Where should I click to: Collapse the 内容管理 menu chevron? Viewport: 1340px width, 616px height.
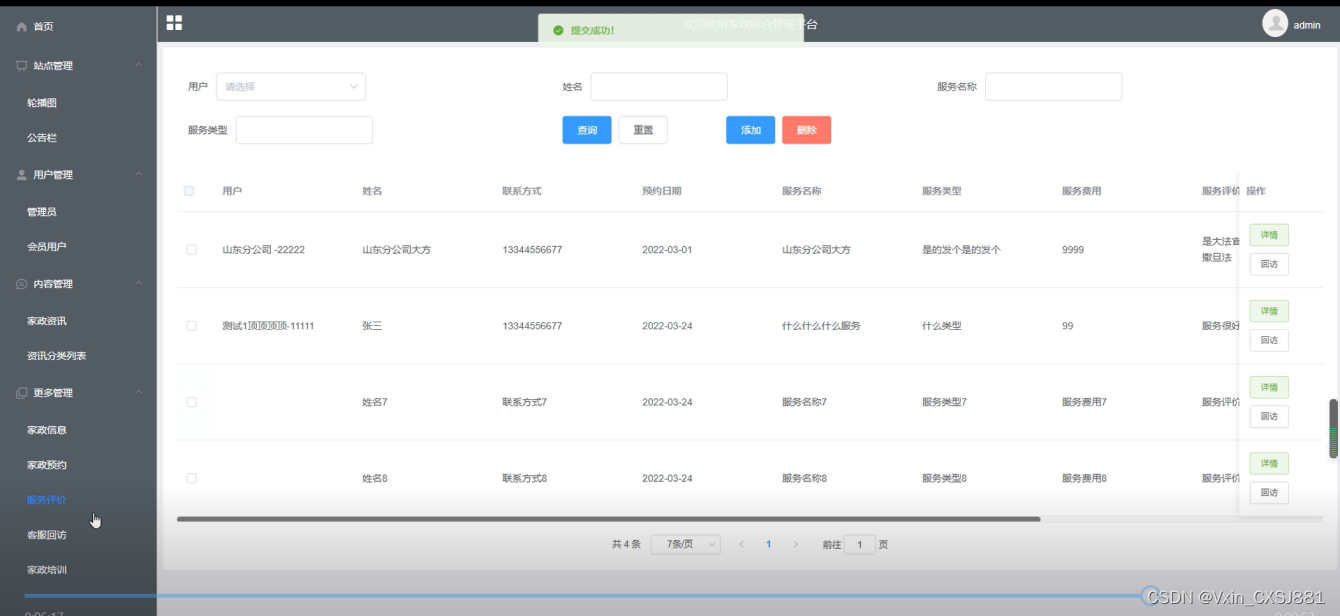(x=139, y=284)
